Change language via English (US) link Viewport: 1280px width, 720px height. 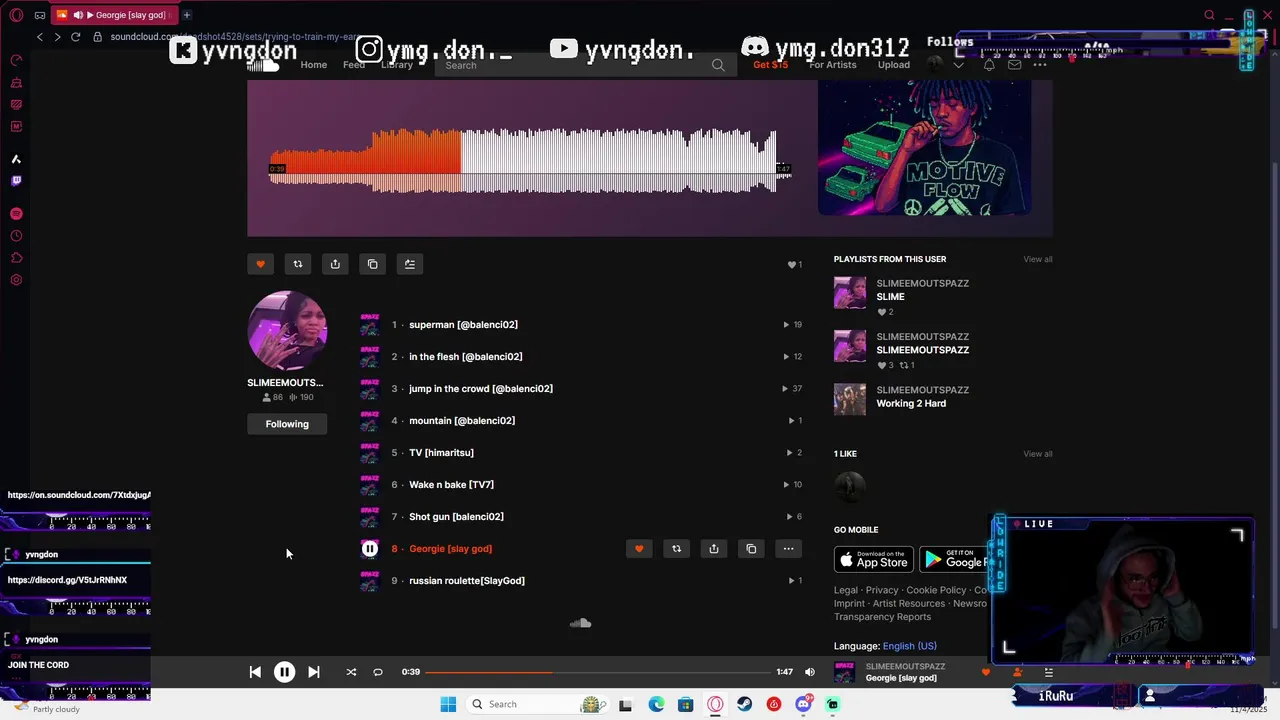(x=910, y=646)
